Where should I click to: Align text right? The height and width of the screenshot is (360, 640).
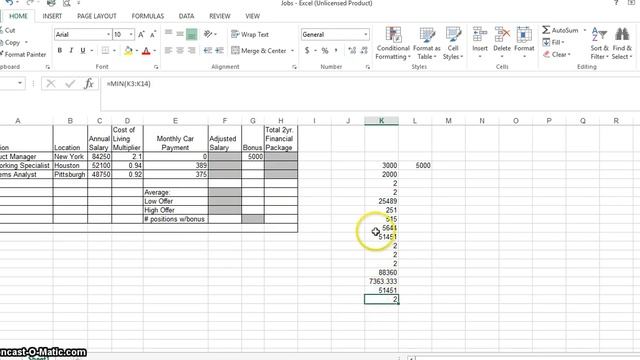point(191,51)
